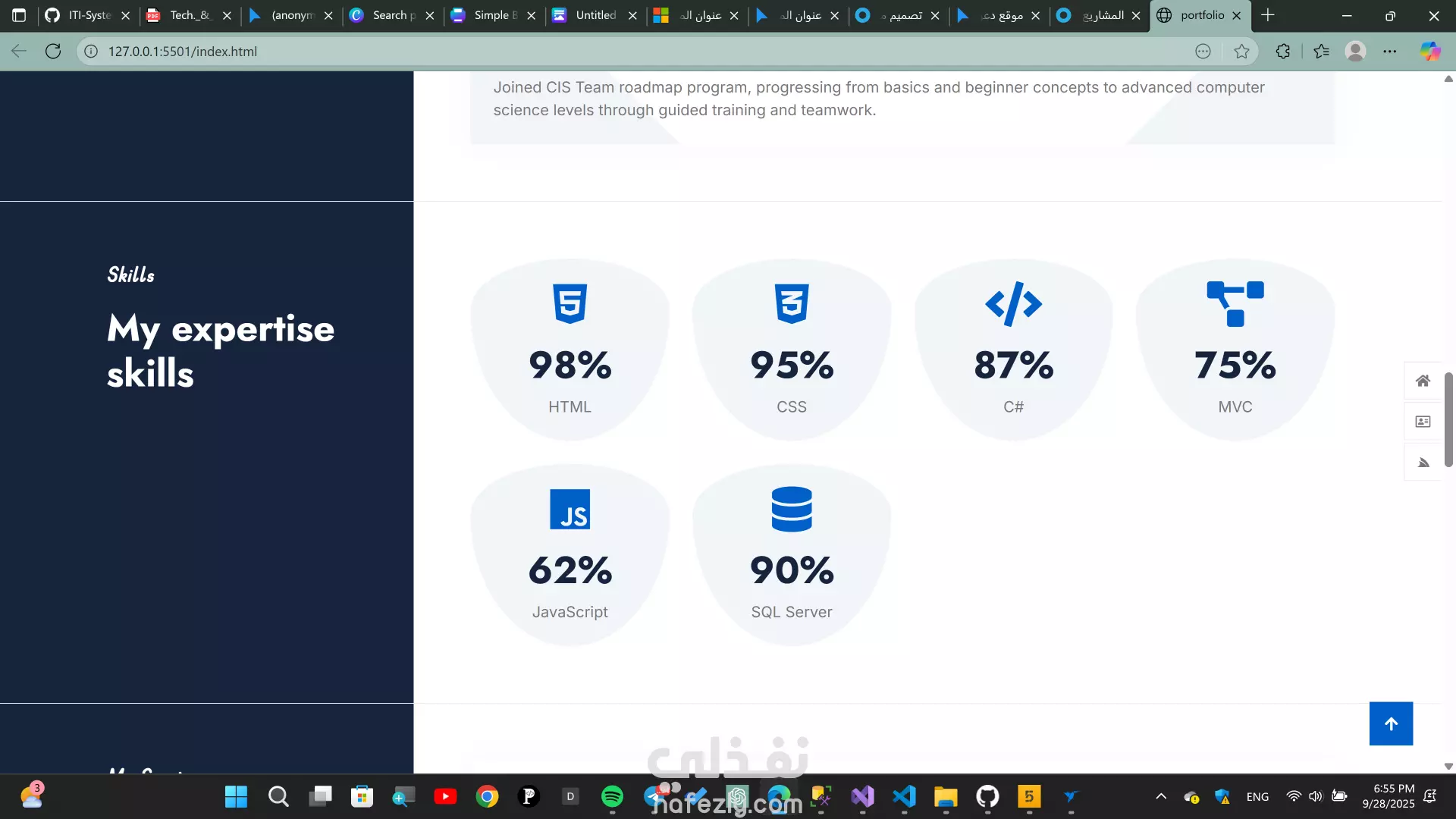This screenshot has width=1456, height=819.
Task: Click the CSS3 skill icon
Action: (792, 303)
